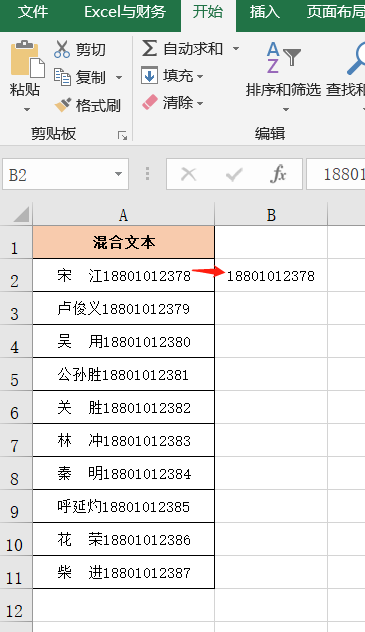Open the Fill (填充) dropdown arrow
Viewport: 365px width, 632px height.
tap(200, 76)
